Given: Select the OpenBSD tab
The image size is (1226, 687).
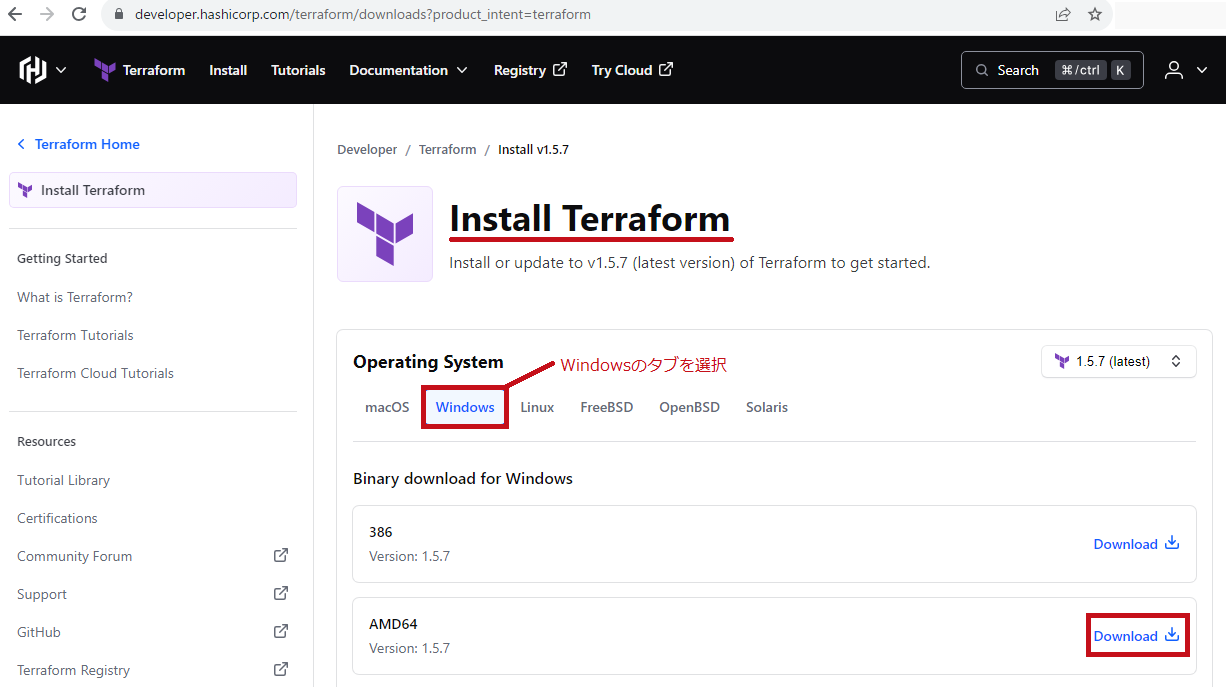Looking at the screenshot, I should point(689,407).
